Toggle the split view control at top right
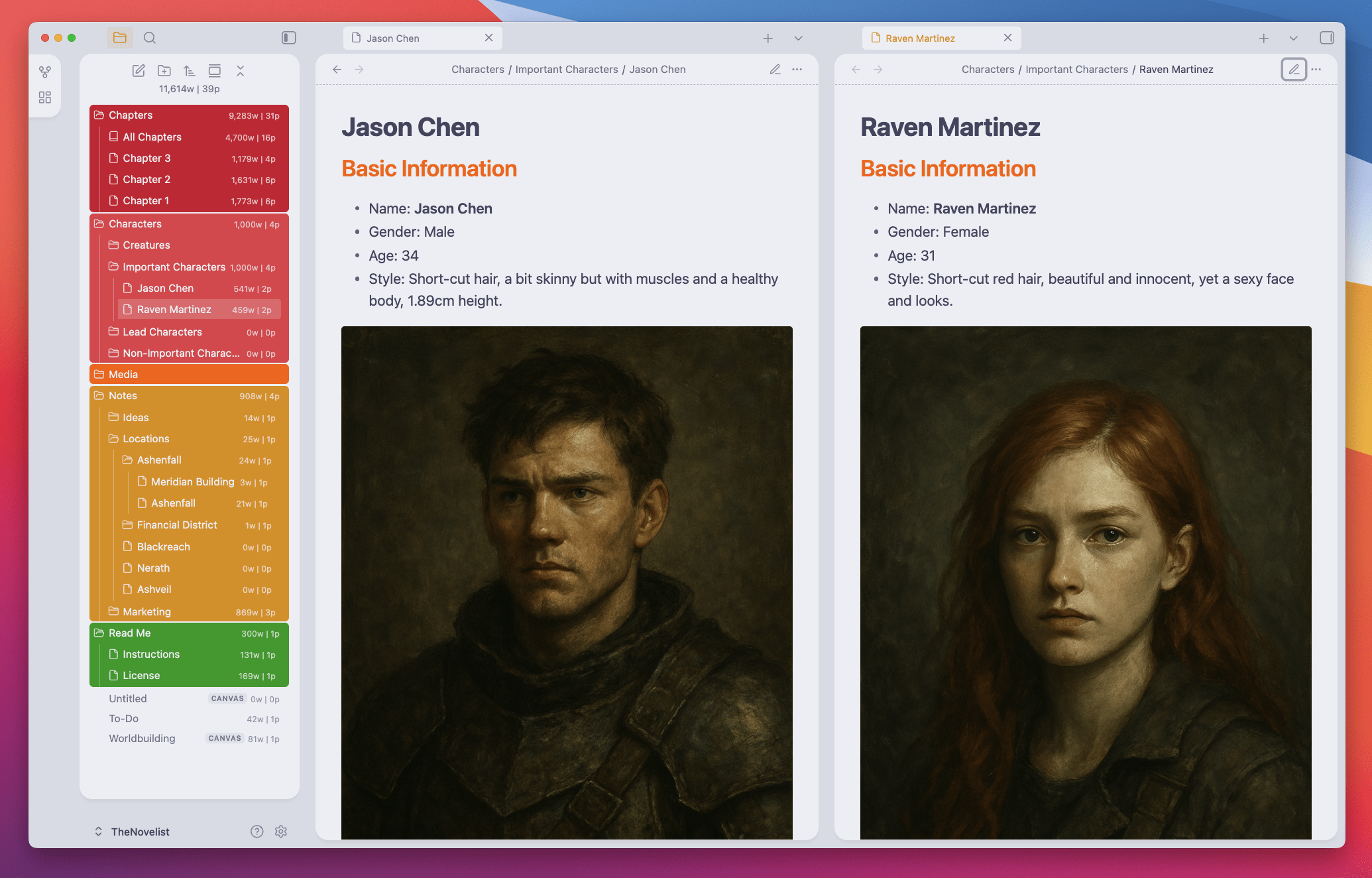This screenshot has height=878, width=1372. coord(1327,38)
